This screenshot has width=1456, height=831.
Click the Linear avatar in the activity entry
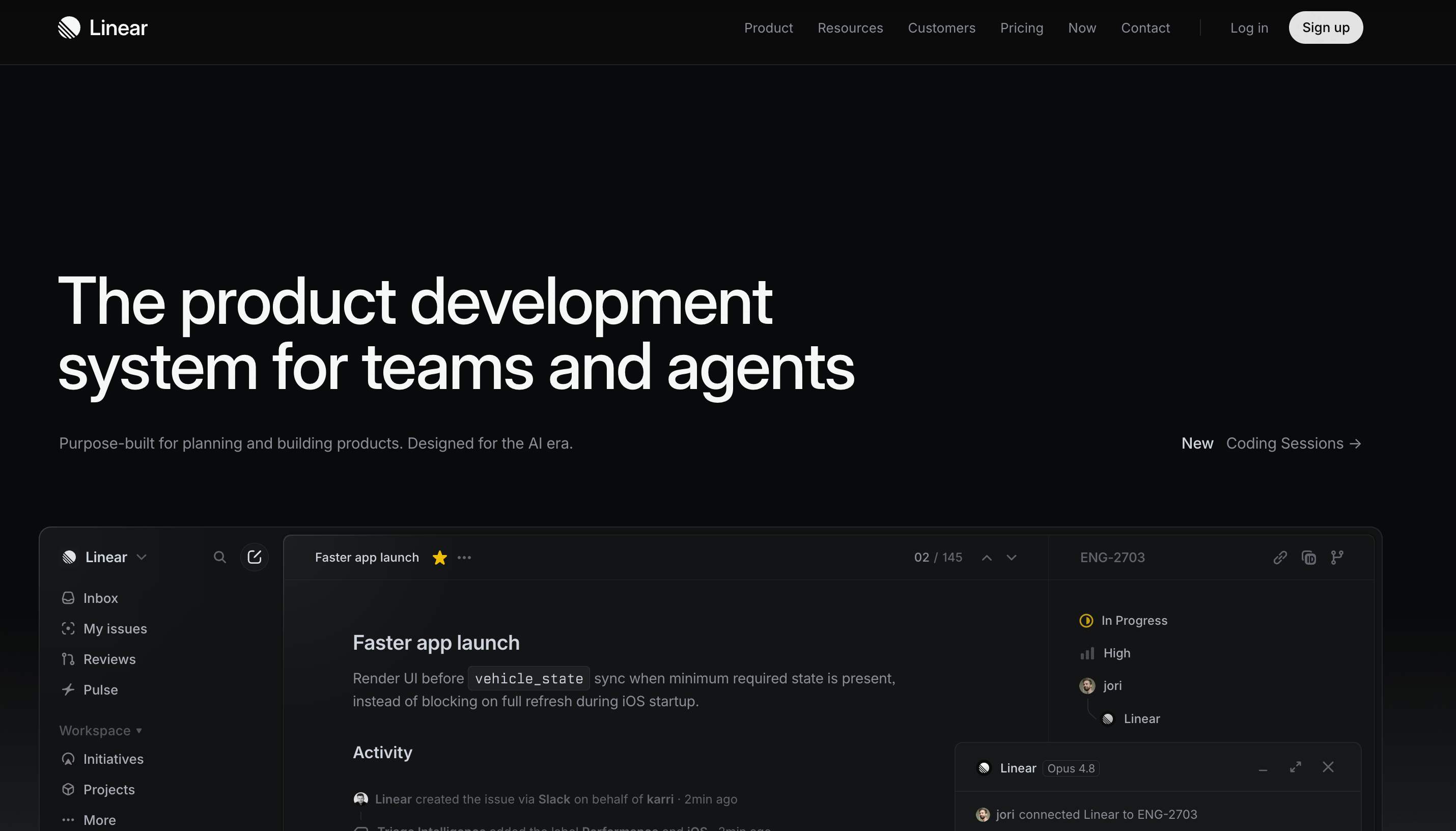pyautogui.click(x=360, y=798)
